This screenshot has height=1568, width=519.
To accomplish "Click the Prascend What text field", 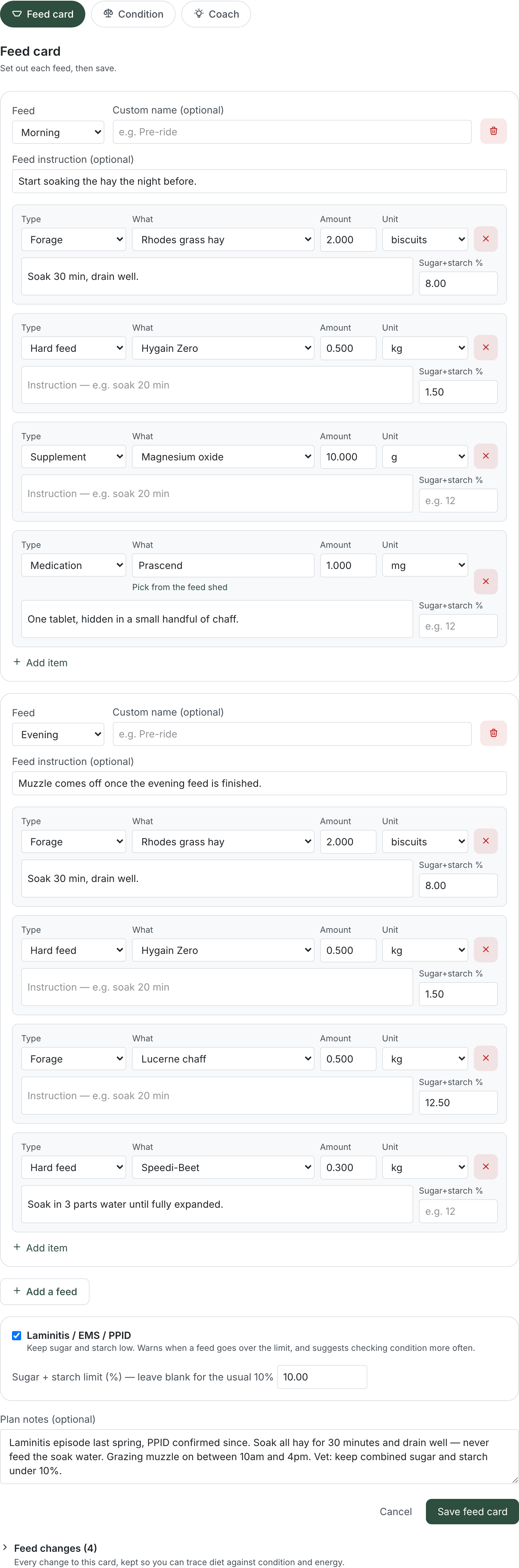I will [x=223, y=565].
